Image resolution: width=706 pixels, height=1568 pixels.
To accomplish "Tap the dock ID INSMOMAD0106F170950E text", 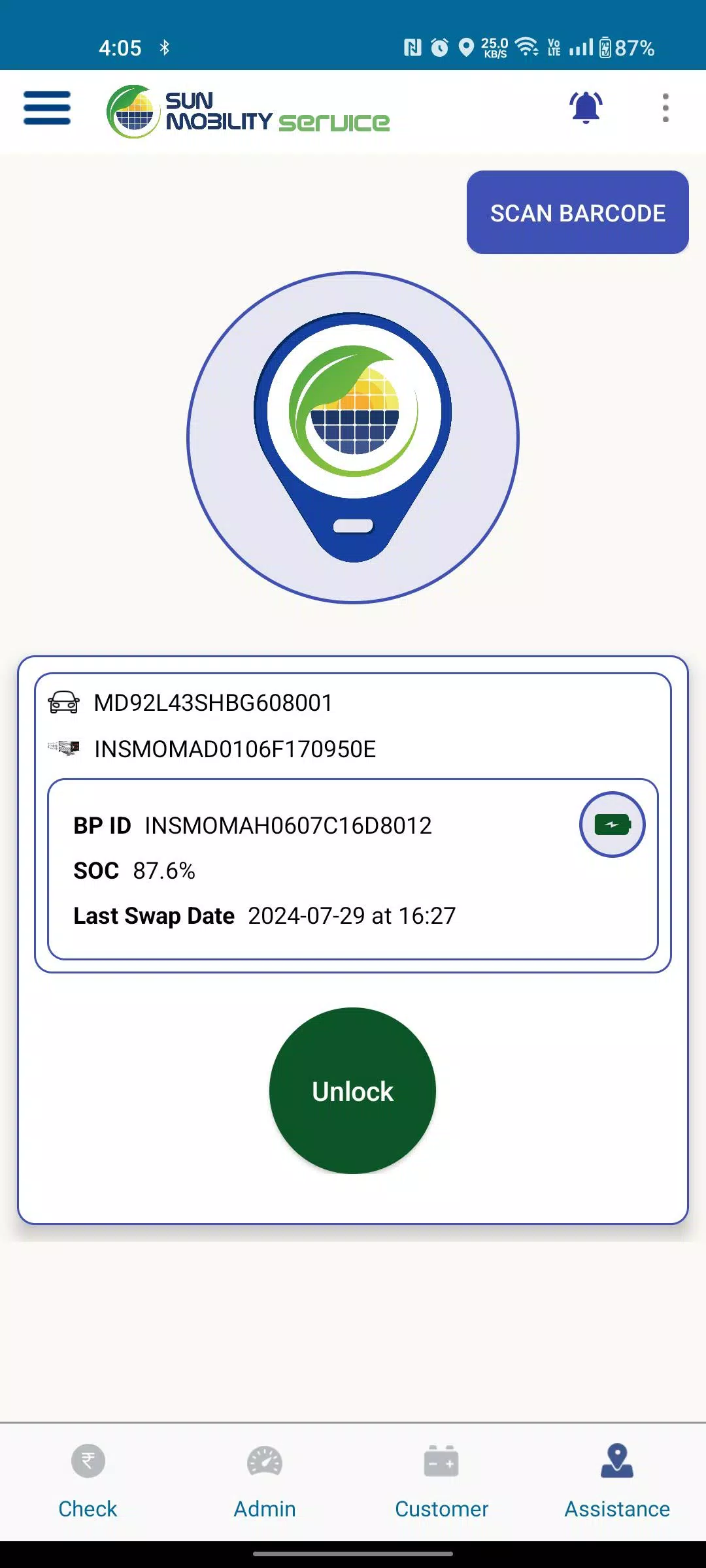I will 235,749.
